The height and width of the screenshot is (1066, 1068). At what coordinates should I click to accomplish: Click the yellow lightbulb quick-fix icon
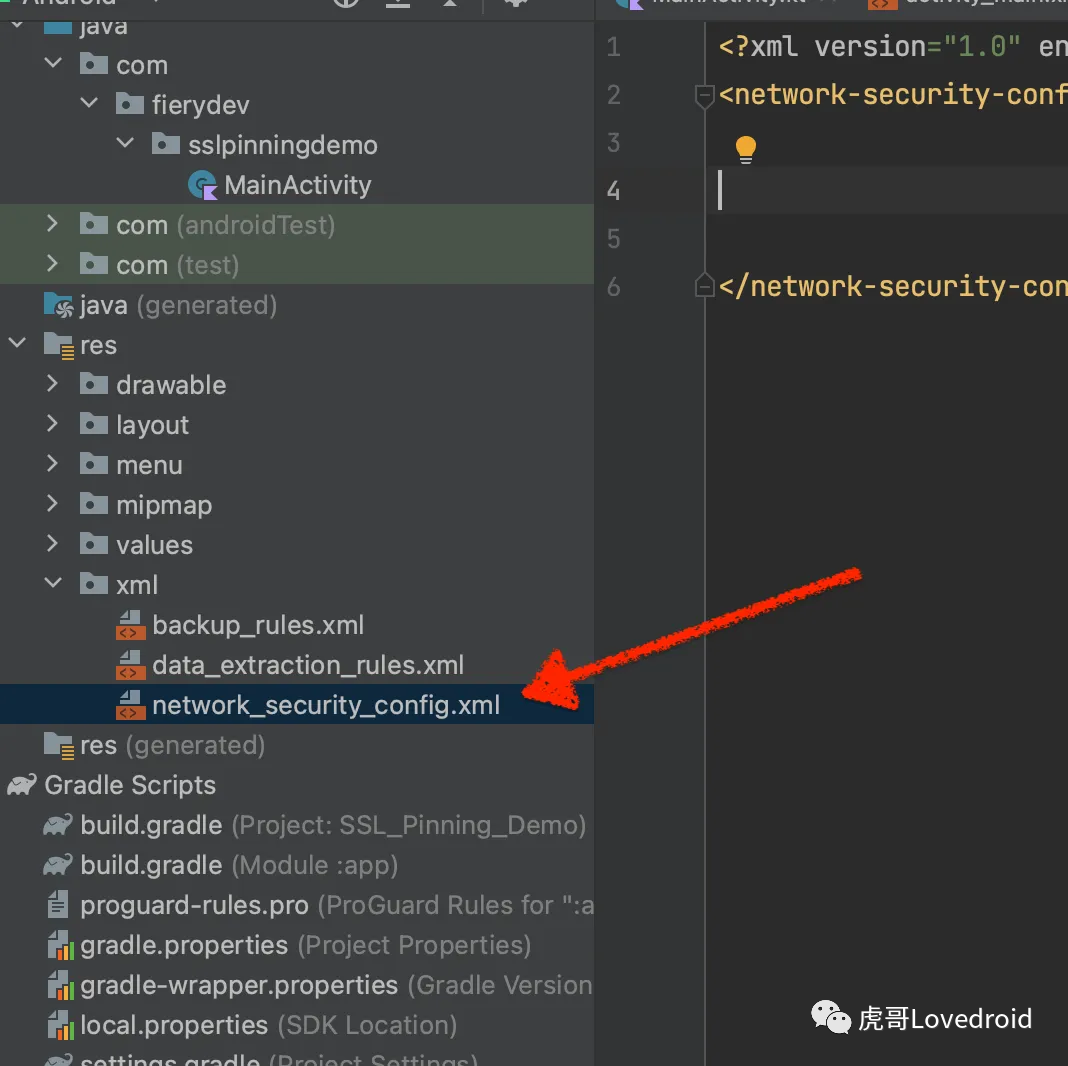point(746,150)
